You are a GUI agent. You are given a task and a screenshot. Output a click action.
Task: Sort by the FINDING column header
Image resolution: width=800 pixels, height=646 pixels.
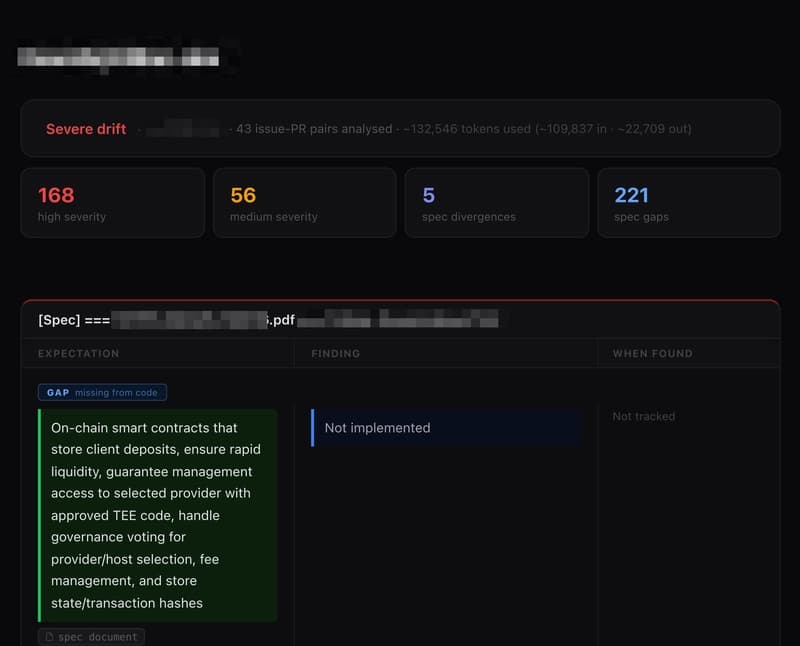(335, 354)
